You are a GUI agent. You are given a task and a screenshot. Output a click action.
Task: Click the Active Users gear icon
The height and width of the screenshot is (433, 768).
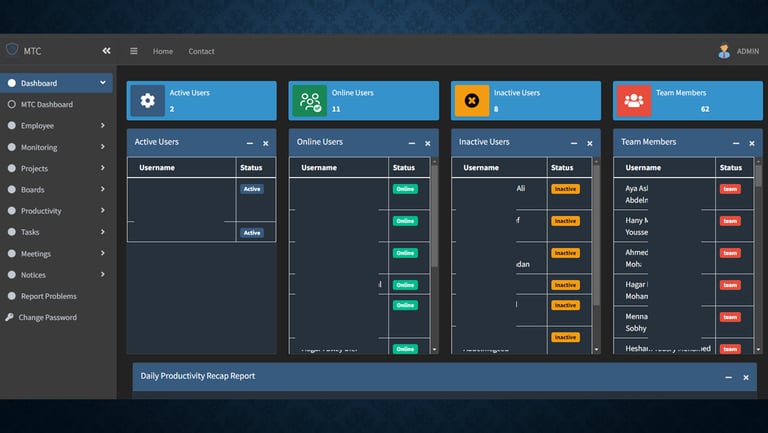[147, 100]
